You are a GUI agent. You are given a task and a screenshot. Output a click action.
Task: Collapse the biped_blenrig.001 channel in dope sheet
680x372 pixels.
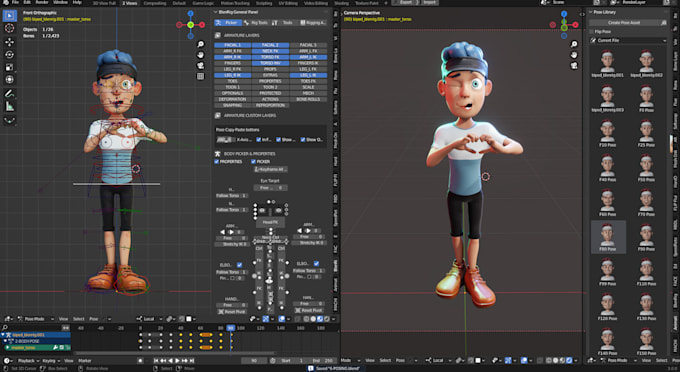(x=3, y=335)
